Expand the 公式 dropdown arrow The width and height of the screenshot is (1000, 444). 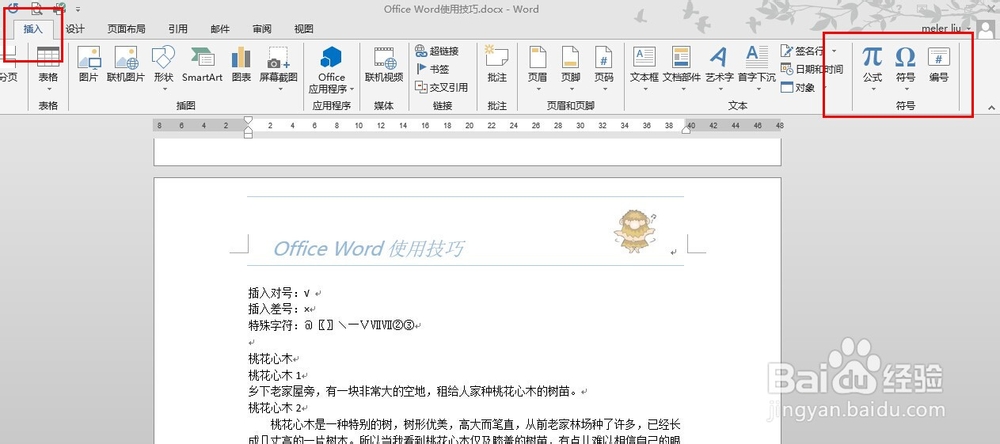(872, 89)
